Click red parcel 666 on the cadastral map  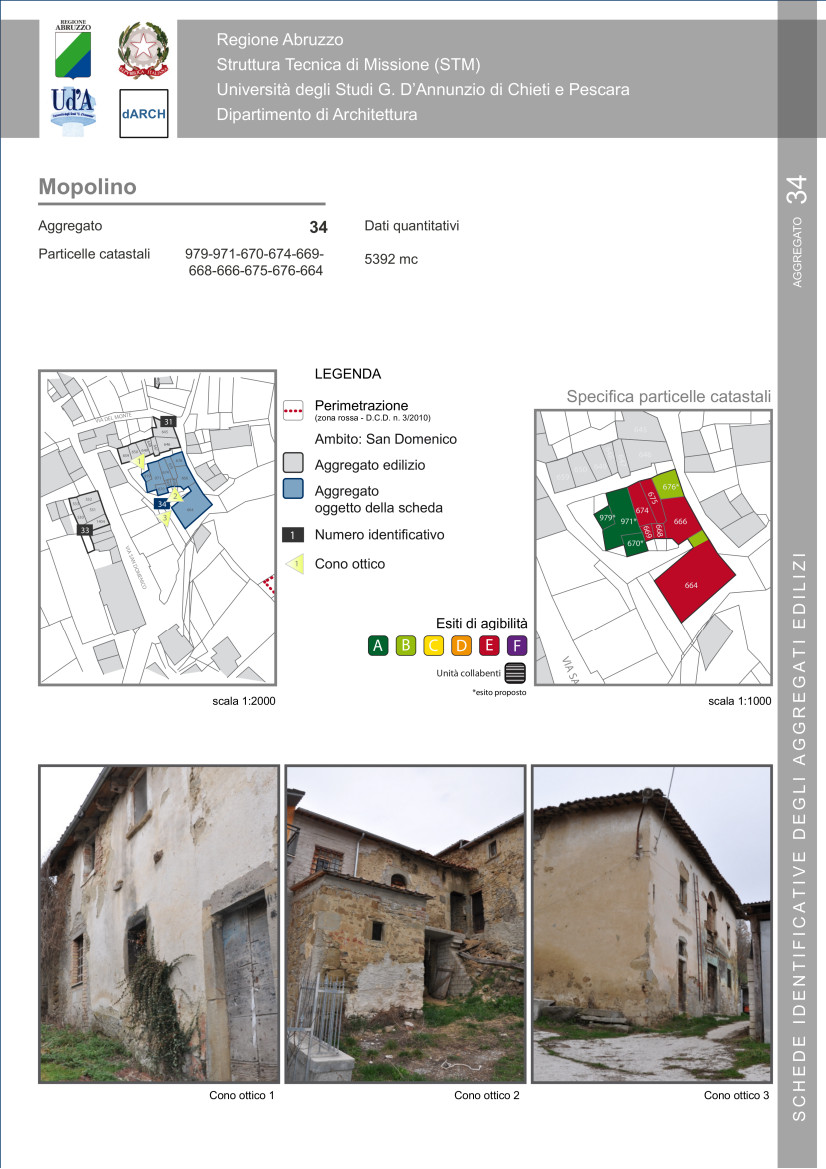(680, 519)
